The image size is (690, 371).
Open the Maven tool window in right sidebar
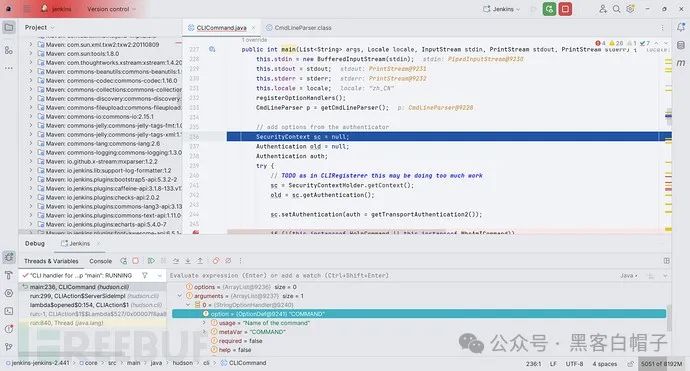[x=681, y=63]
